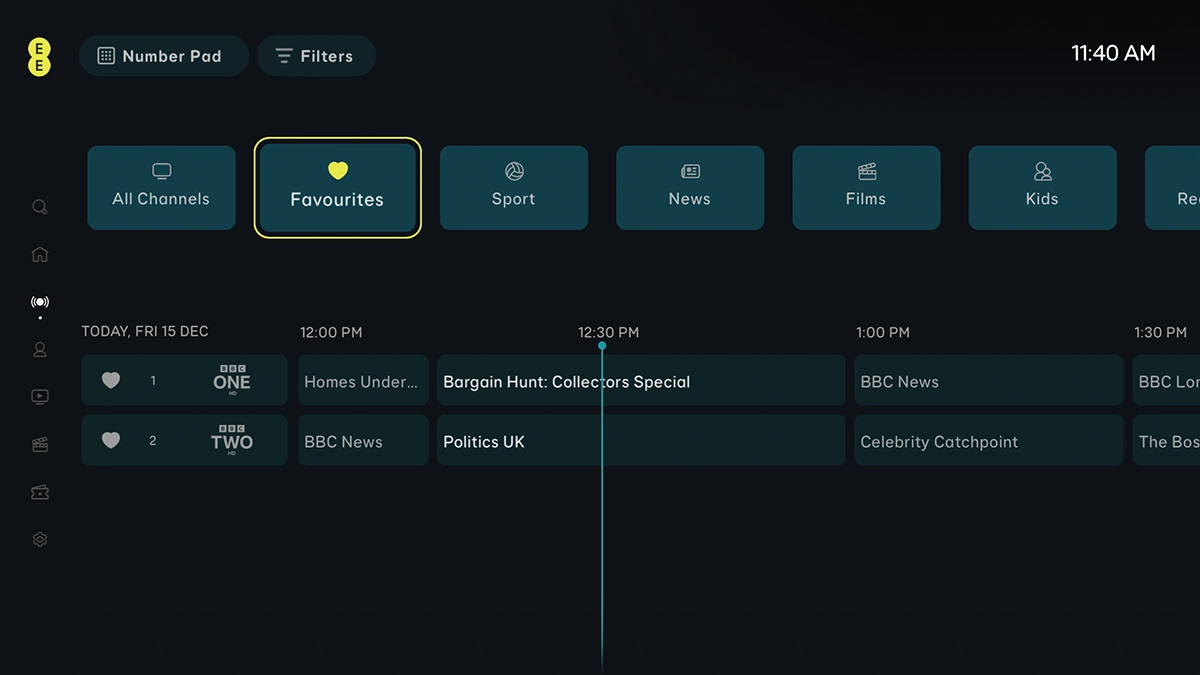
Task: Open the profile account icon
Action: coord(39,350)
